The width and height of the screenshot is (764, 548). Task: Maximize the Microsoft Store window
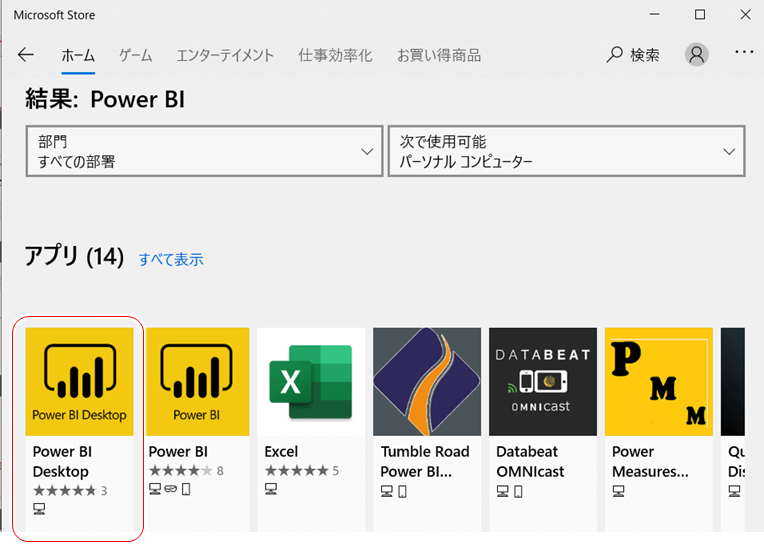tap(700, 15)
